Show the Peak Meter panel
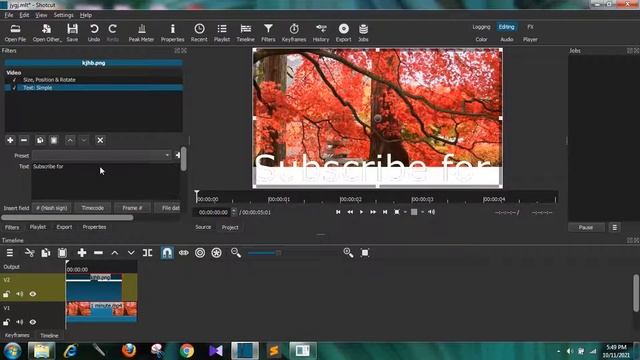 (141, 33)
